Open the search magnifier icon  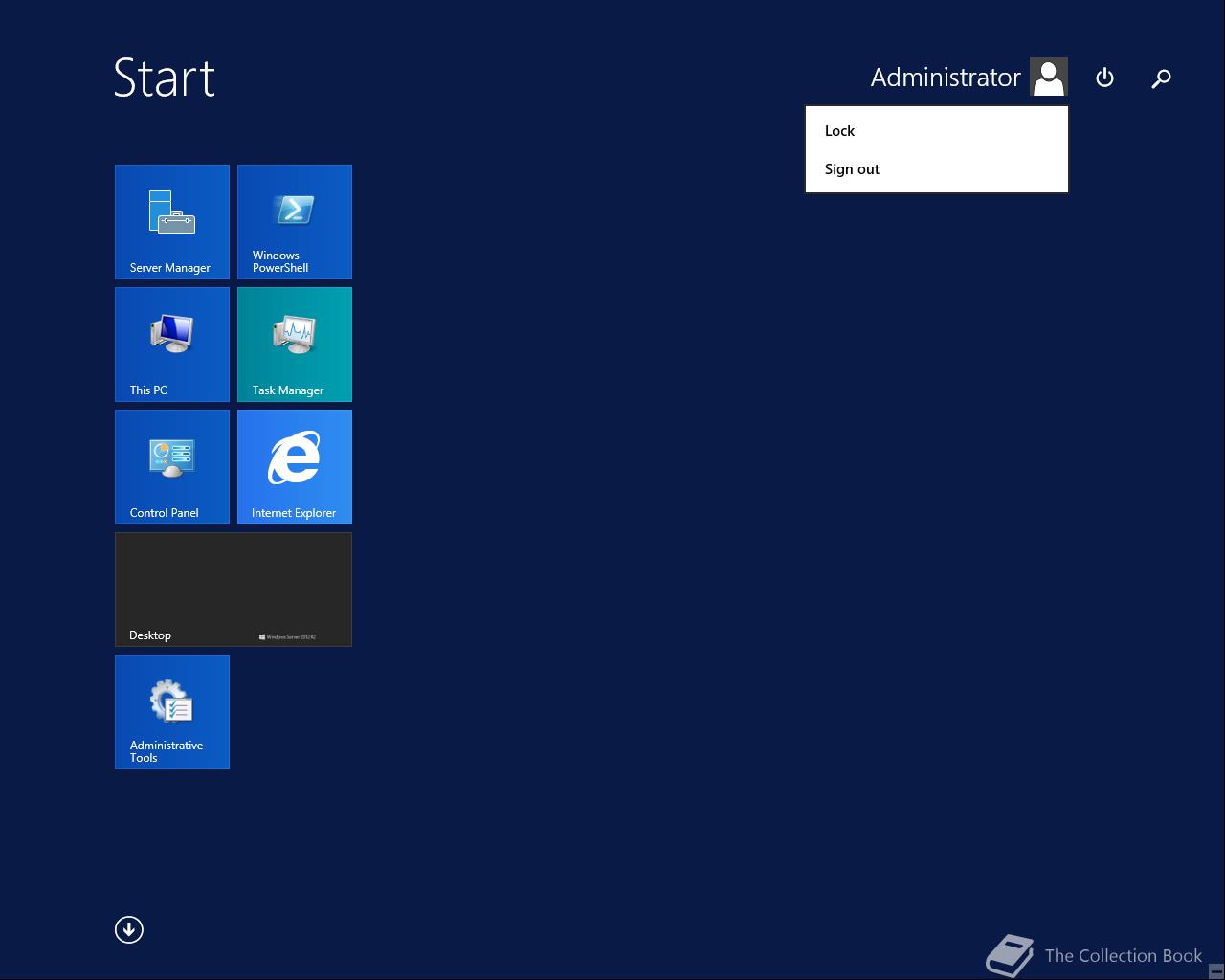point(1161,78)
